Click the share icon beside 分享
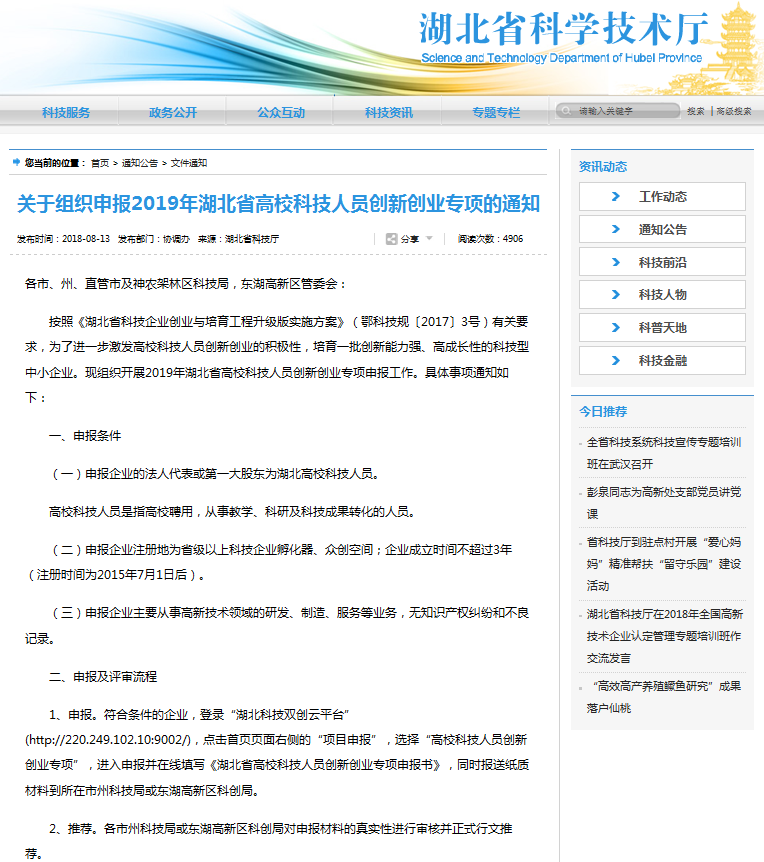 click(391, 239)
